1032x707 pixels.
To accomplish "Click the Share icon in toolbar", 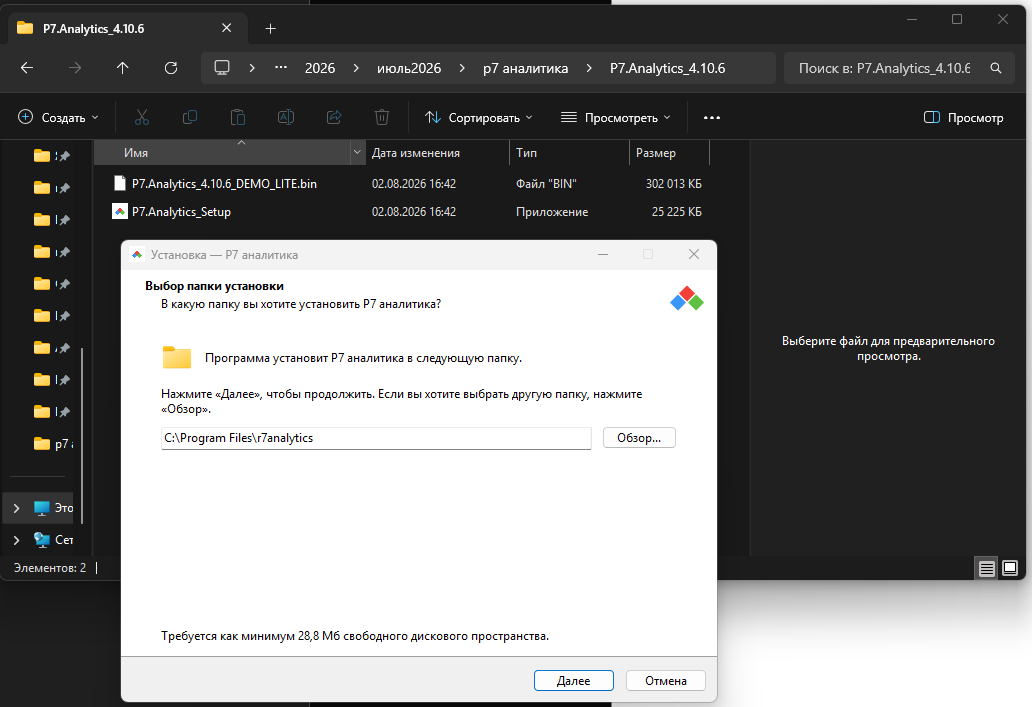I will [x=334, y=117].
